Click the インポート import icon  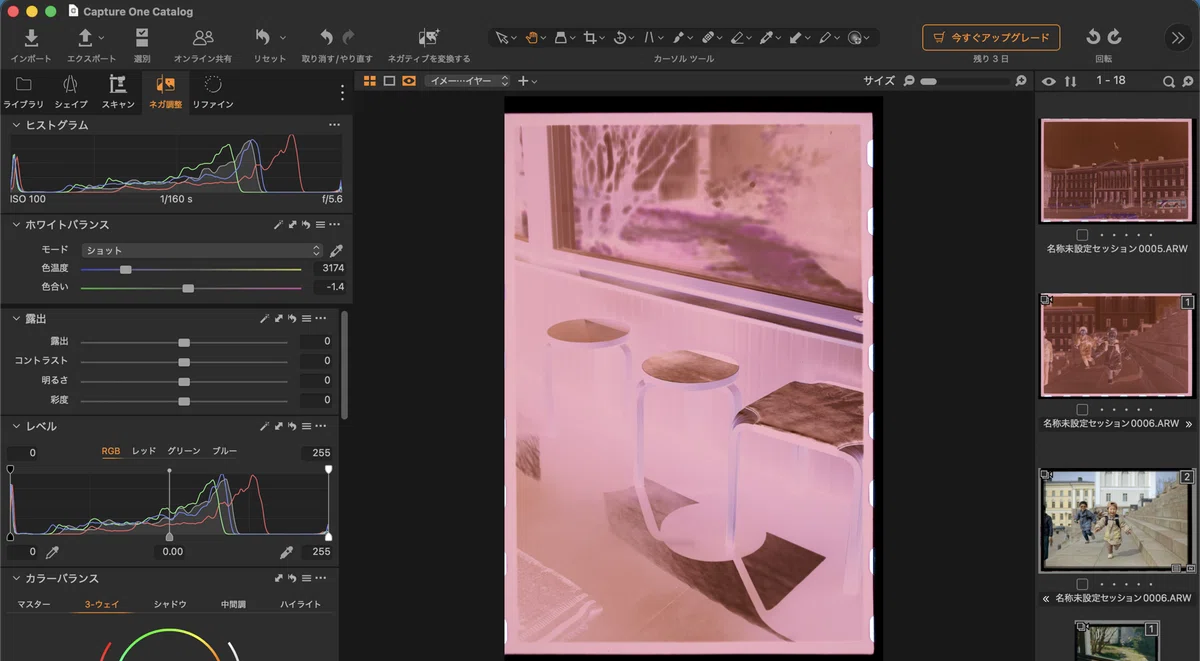coord(31,38)
